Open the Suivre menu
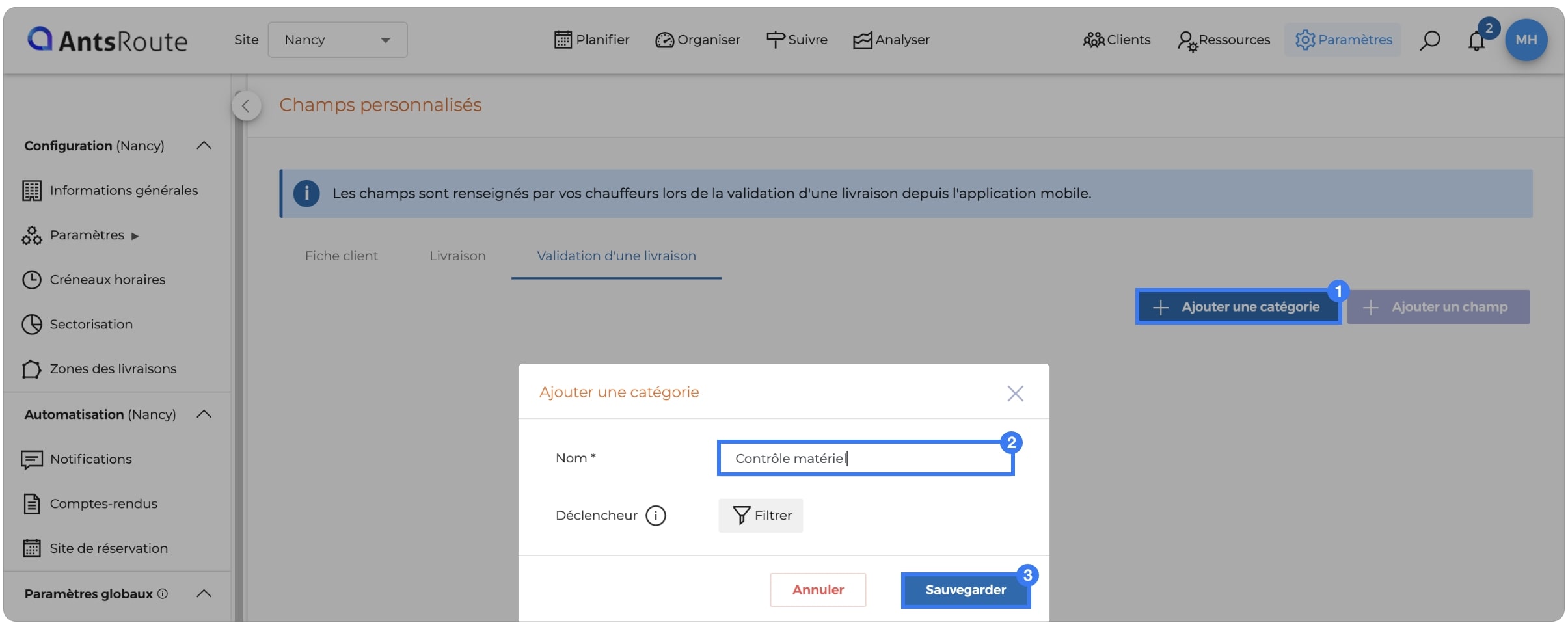Screen dimensions: 1568x627 click(x=796, y=40)
